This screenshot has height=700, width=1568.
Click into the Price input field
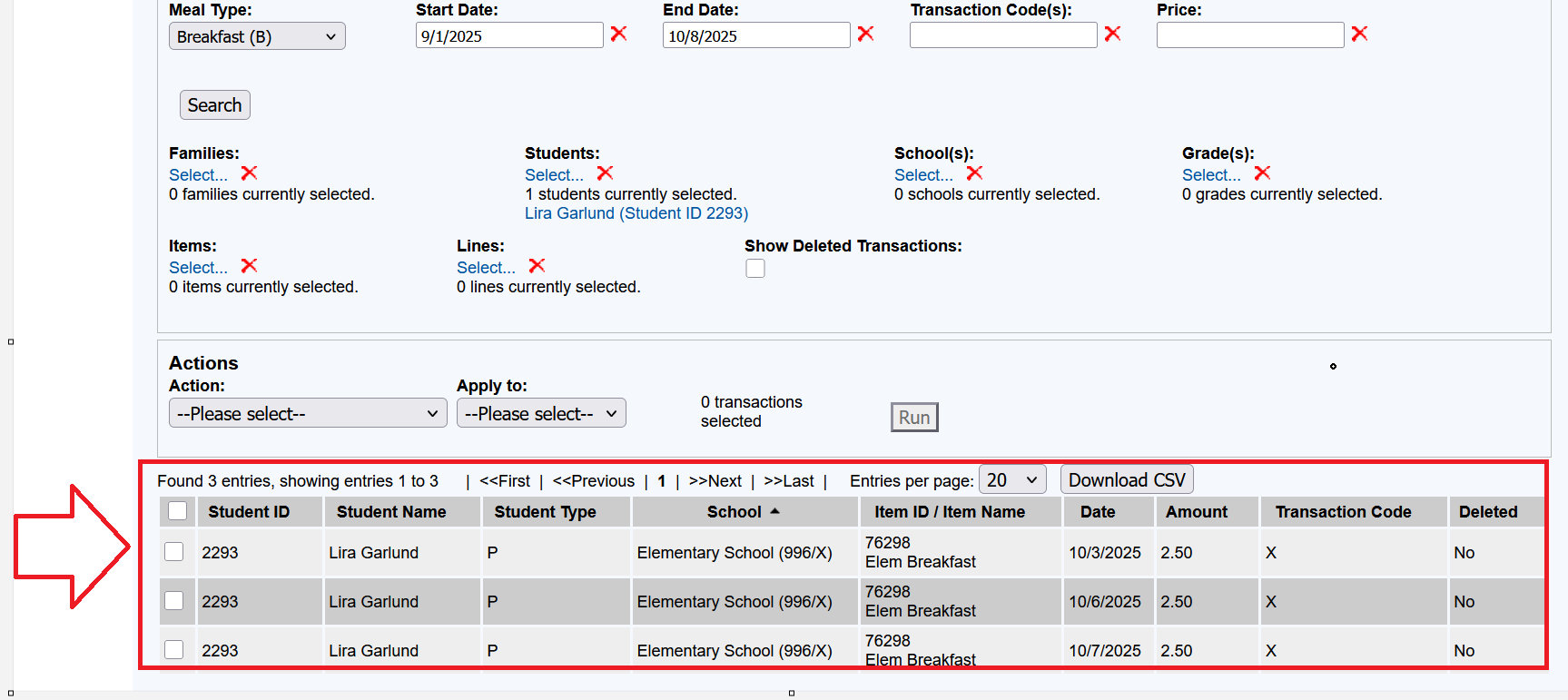point(1249,35)
